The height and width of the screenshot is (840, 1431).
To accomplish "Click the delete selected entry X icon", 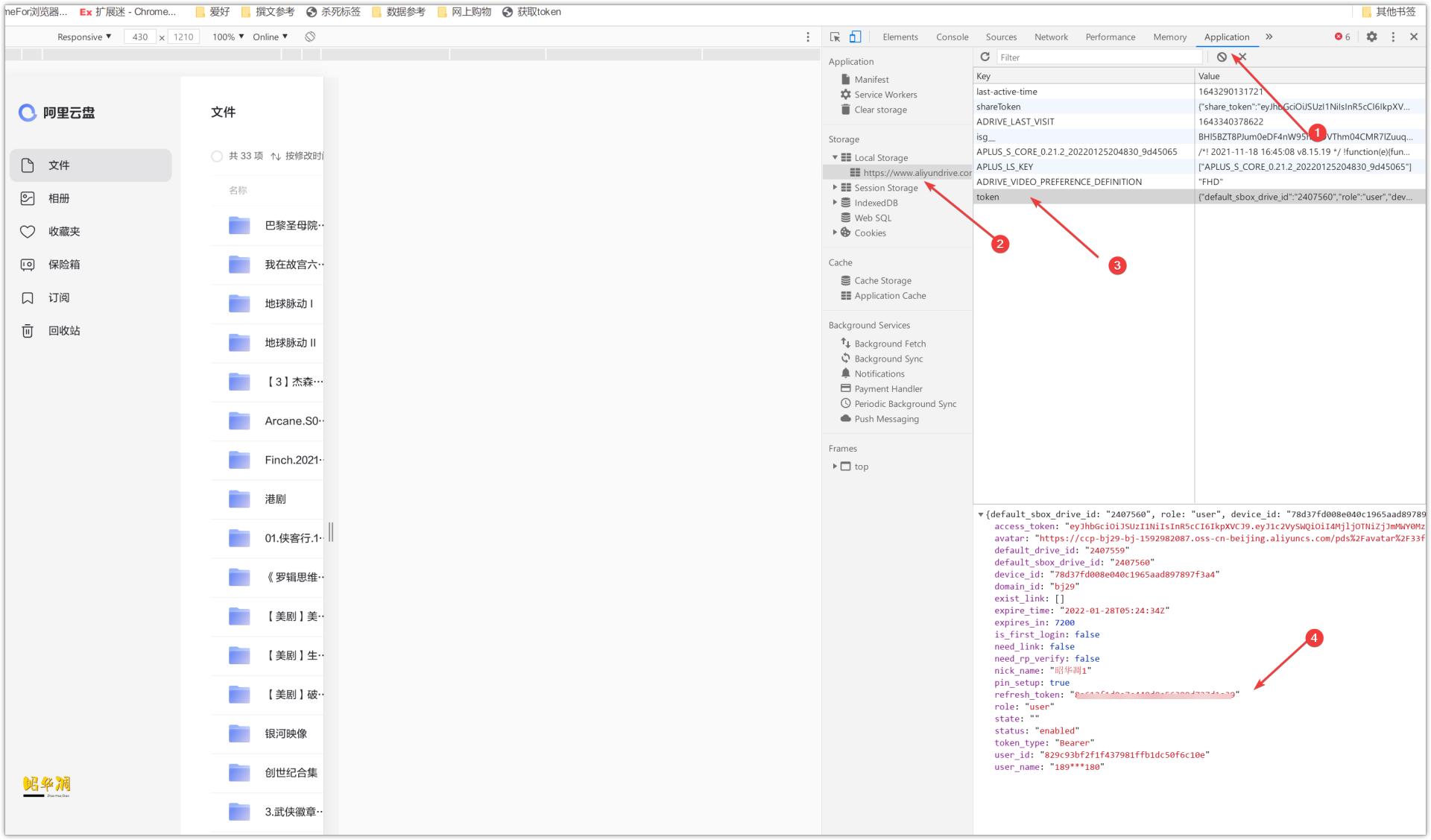I will pos(1242,57).
